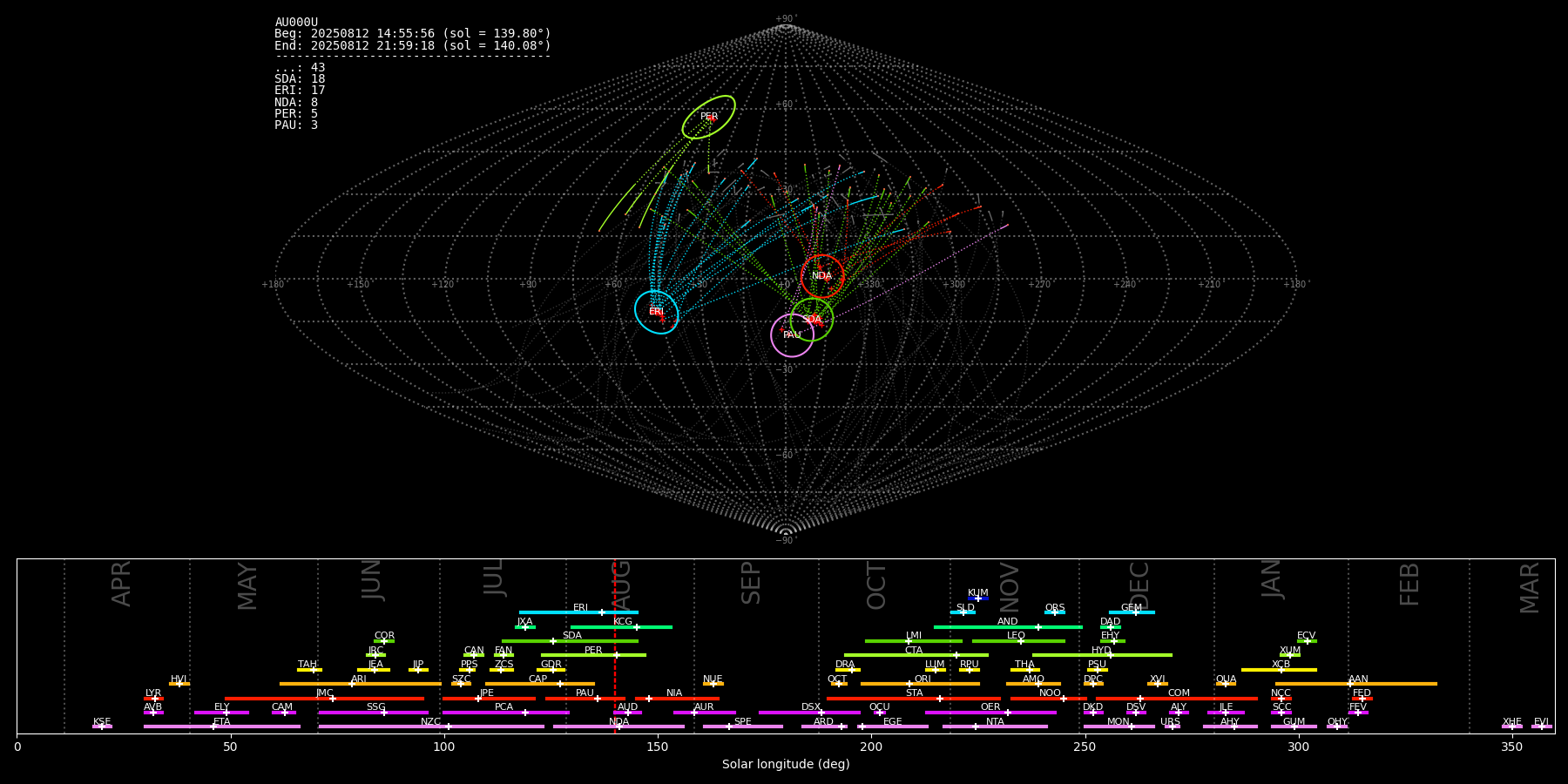Click the 'SDA: 18' legend count
The width and height of the screenshot is (1568, 784).
[x=300, y=79]
